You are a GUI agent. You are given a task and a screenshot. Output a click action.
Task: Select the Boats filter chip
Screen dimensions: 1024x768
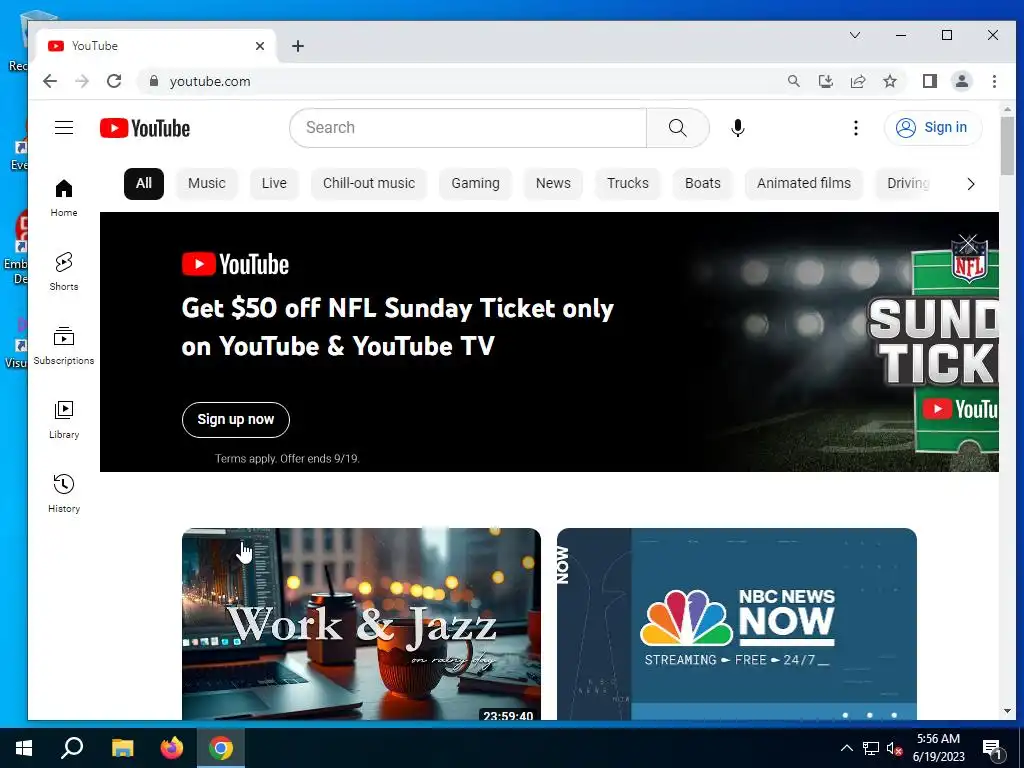tap(703, 184)
